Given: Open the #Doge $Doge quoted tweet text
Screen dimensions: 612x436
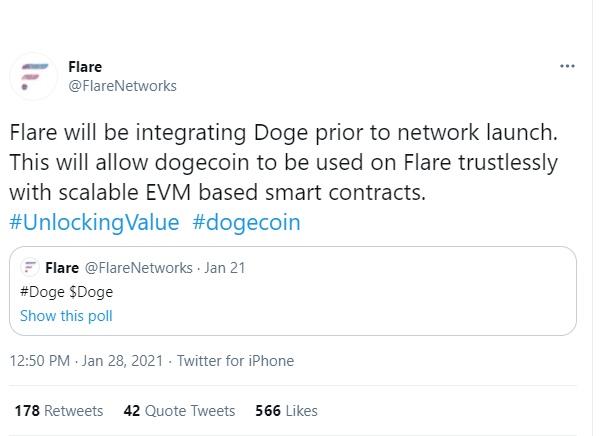Looking at the screenshot, I should point(66,292).
